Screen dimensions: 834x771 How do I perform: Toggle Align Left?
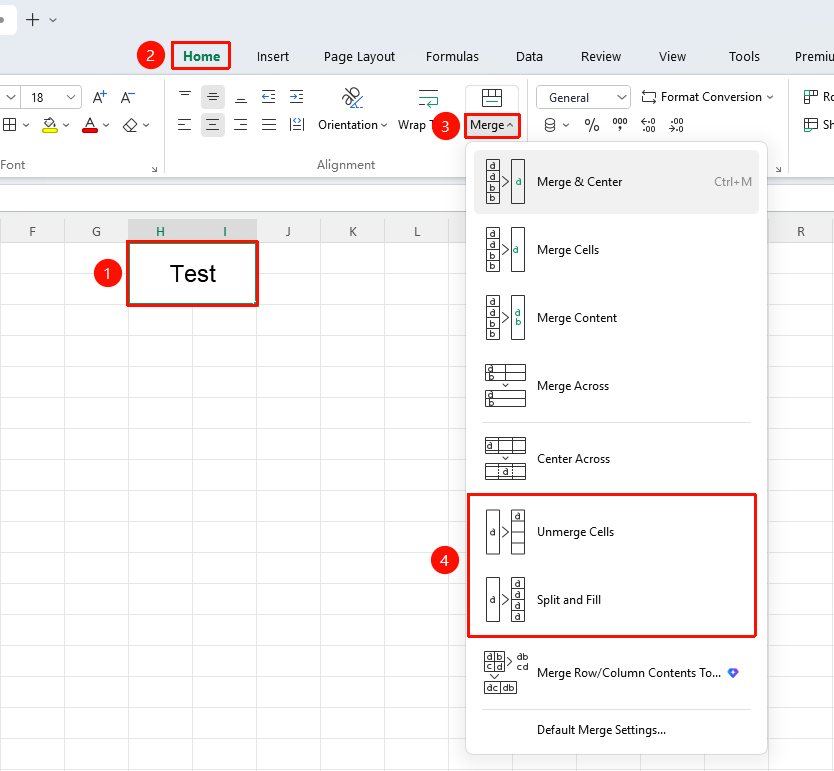(185, 125)
